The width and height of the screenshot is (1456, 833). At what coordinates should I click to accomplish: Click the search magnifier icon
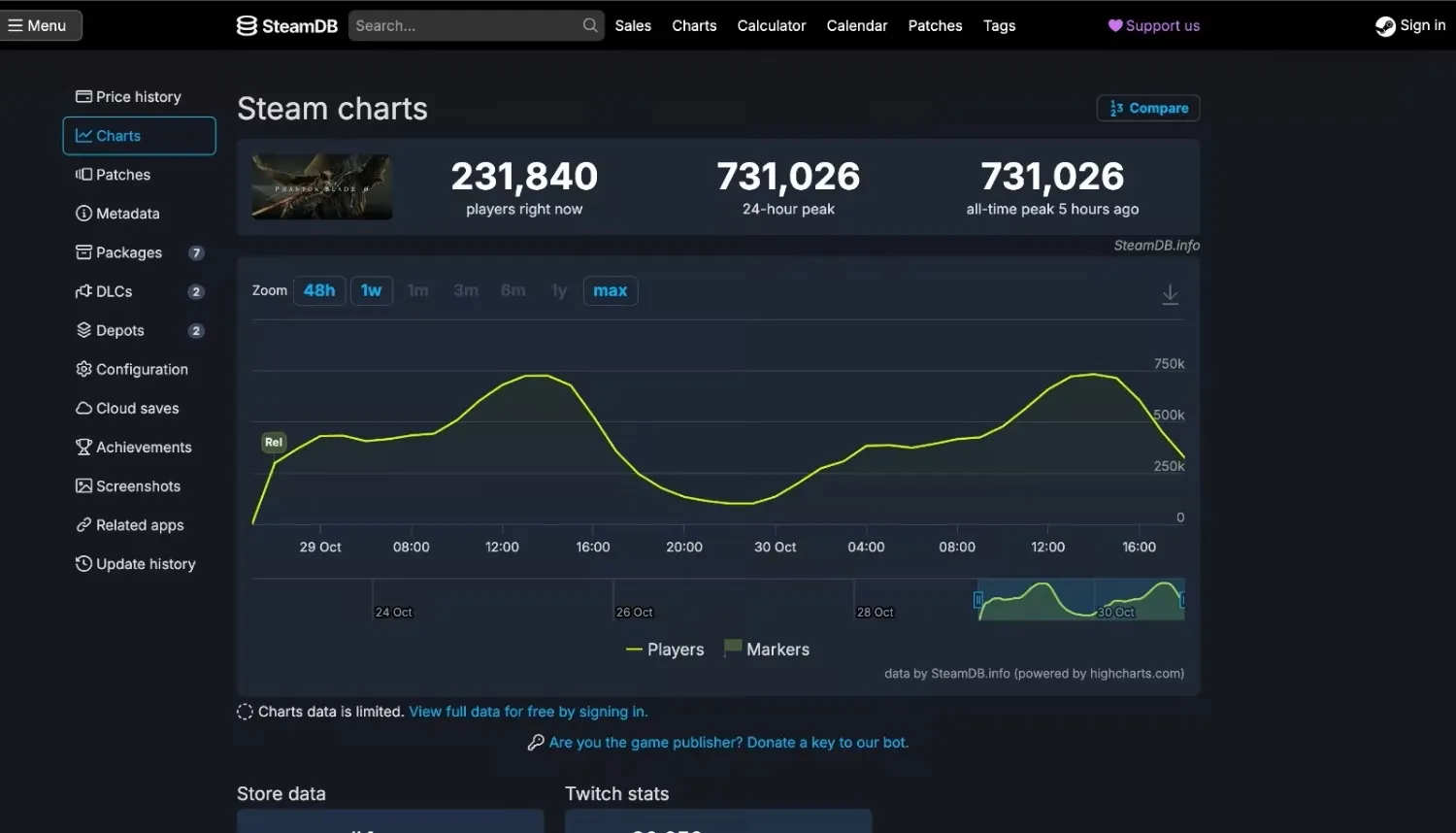[x=590, y=25]
